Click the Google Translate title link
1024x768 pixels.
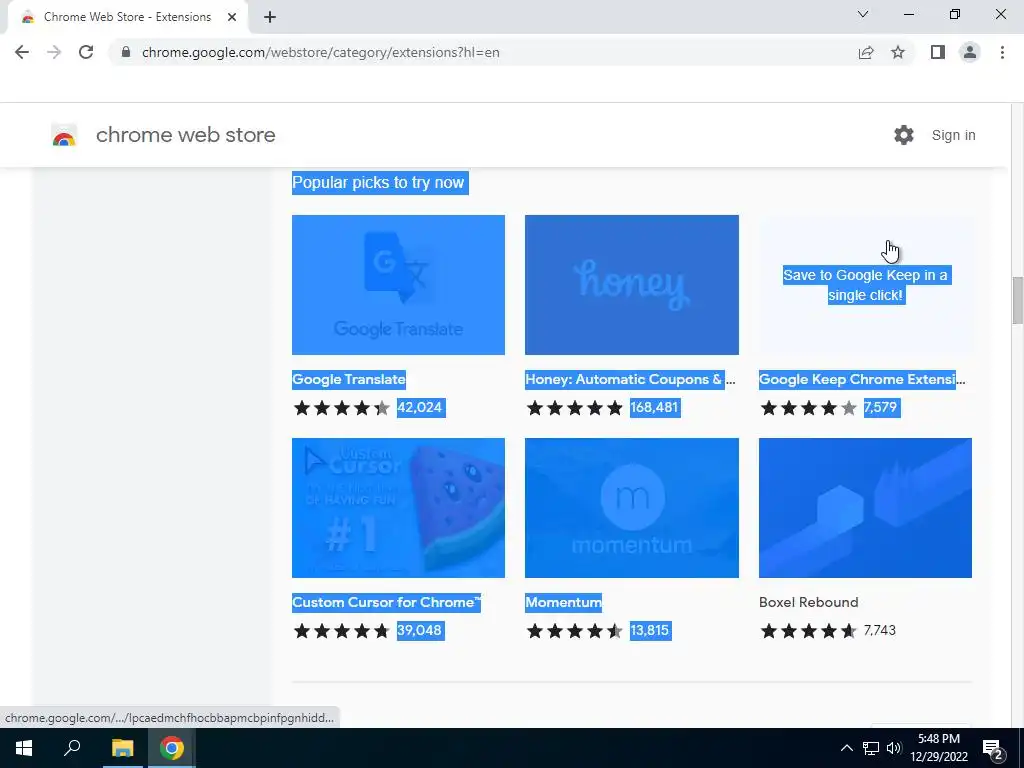[349, 379]
